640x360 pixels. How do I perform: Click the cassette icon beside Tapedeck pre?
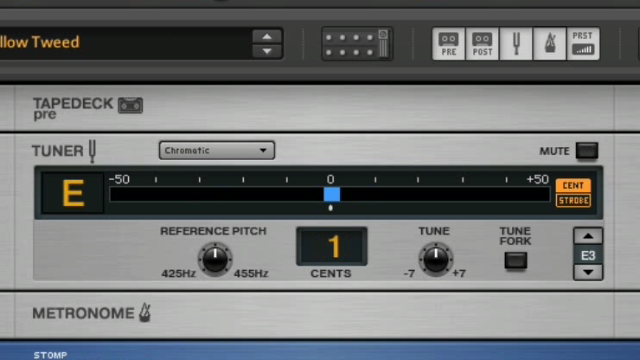point(131,105)
